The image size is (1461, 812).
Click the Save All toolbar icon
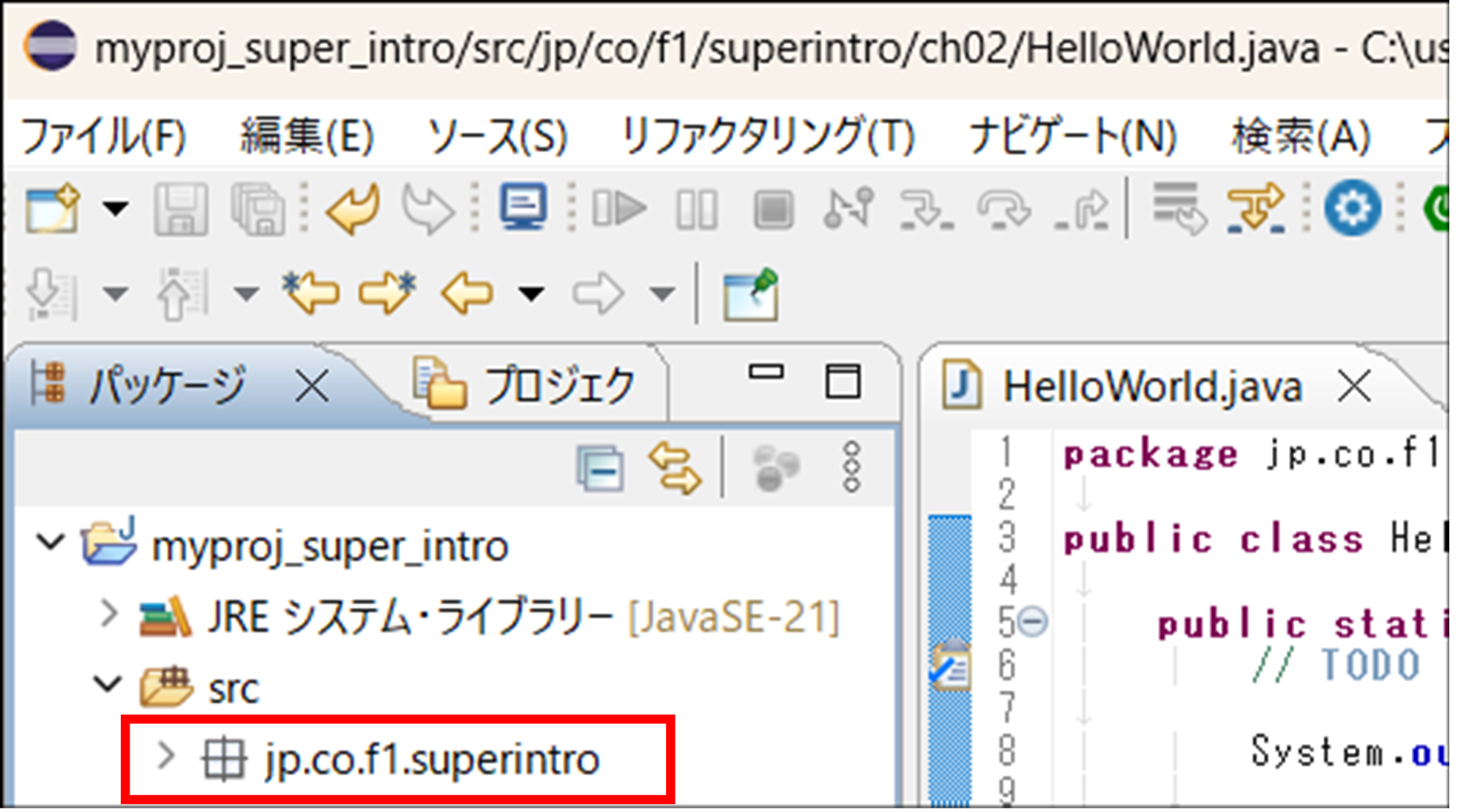pos(258,210)
